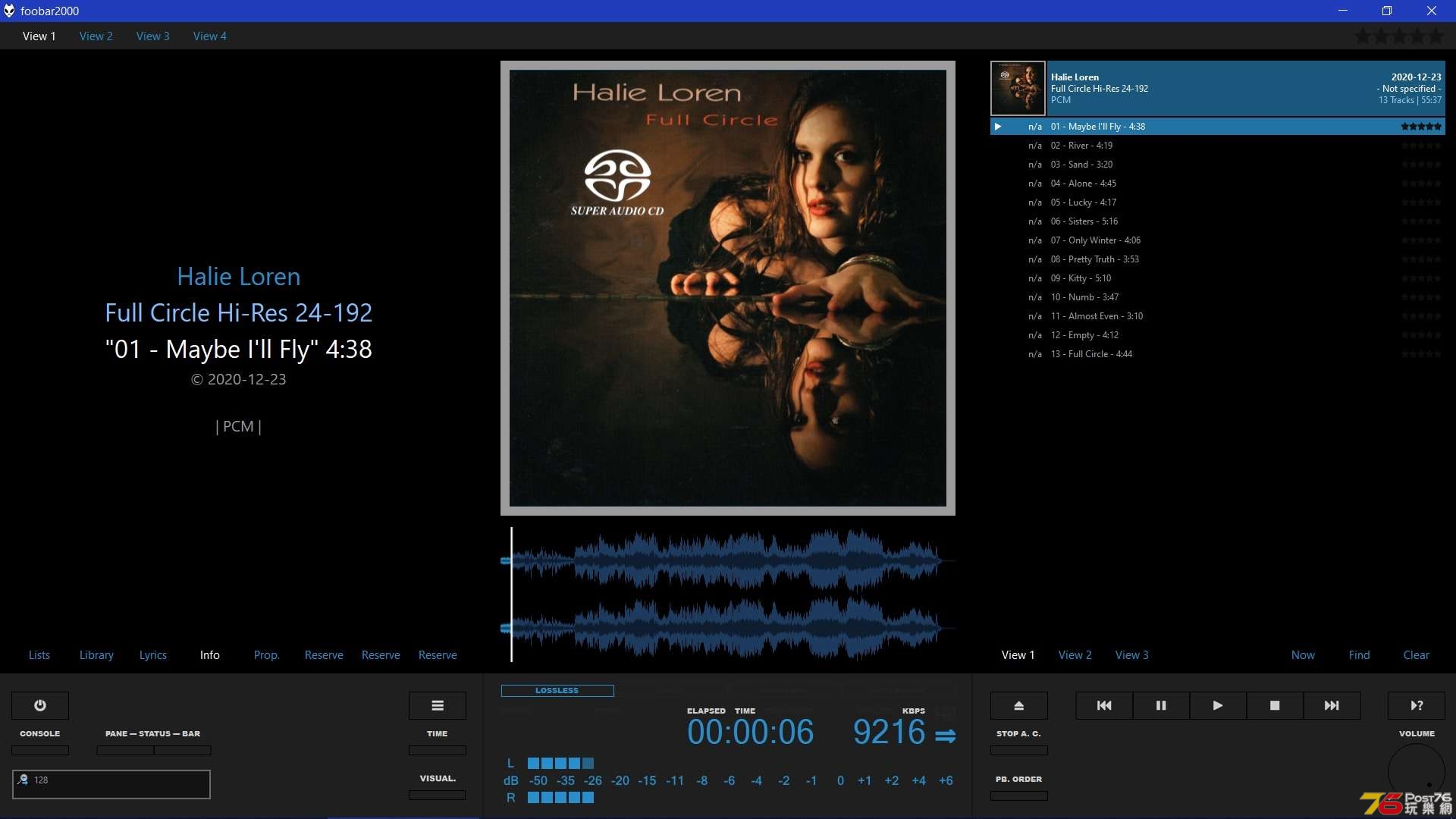Select track 10 - Numb

(1218, 297)
